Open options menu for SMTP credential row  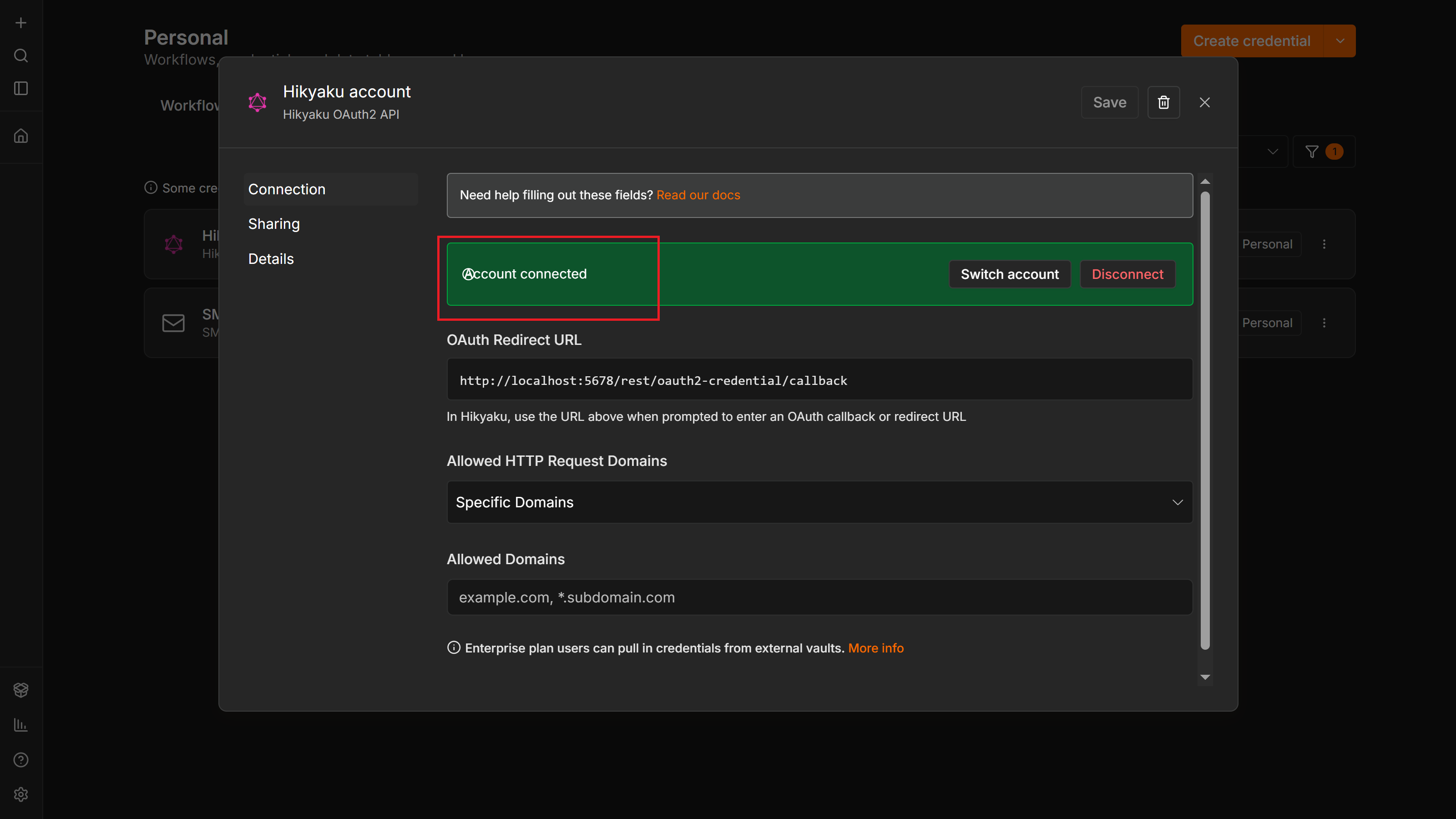(x=1324, y=323)
